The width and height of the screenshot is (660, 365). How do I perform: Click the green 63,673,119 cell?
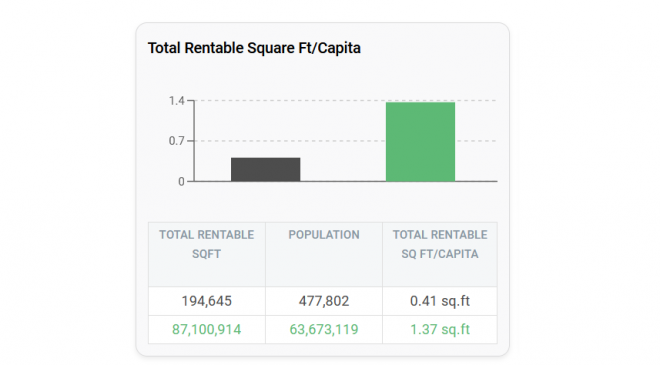coord(324,329)
